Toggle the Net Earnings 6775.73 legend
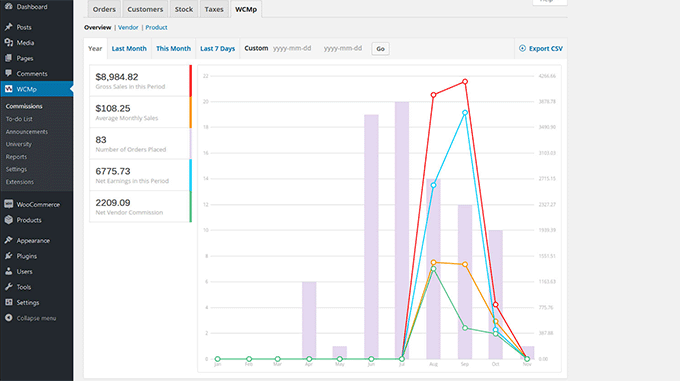Screen dimensions: 680x381 140,175
